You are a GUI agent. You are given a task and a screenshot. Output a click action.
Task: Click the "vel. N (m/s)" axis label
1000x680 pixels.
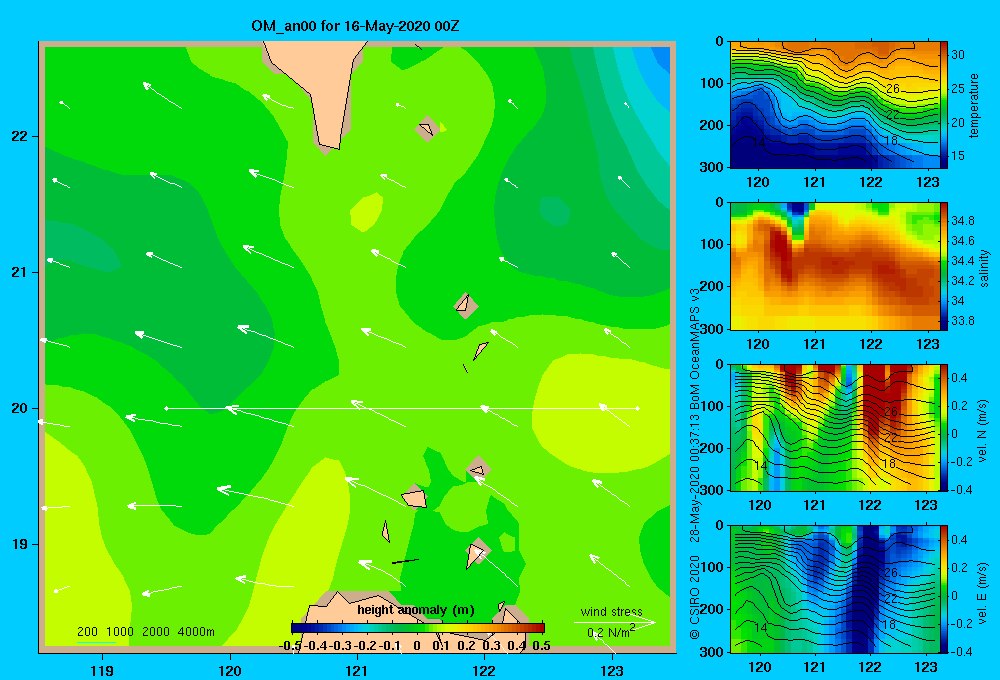(x=983, y=431)
